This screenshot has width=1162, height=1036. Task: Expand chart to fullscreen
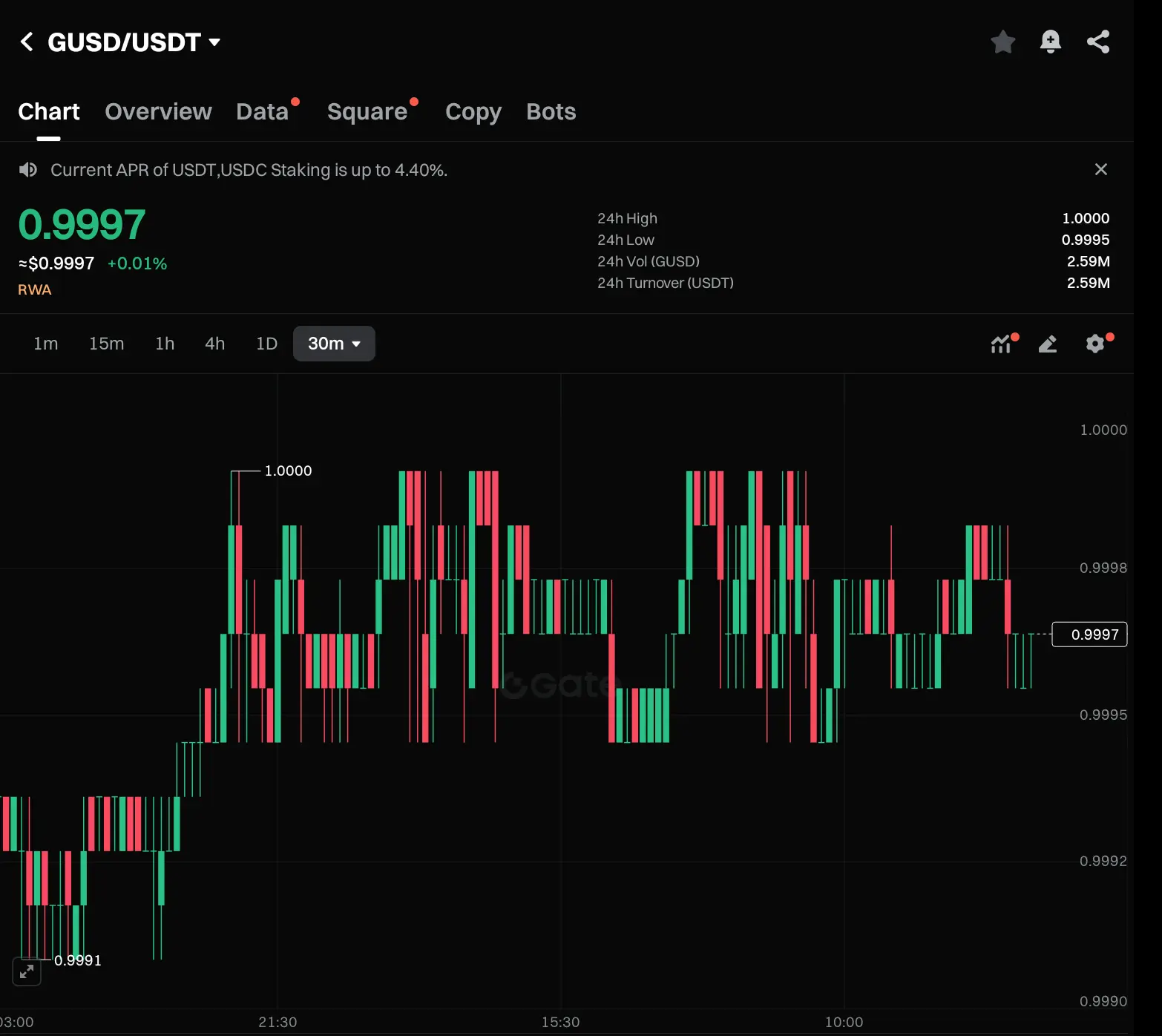27,971
